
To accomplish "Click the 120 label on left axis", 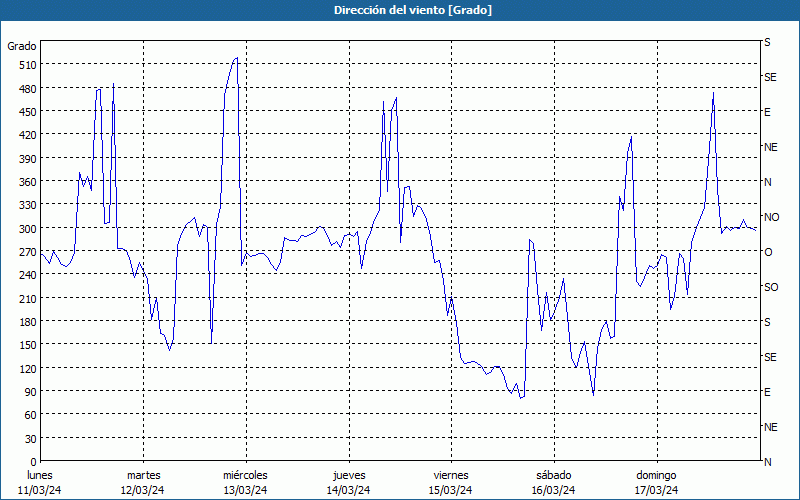I will point(28,368).
